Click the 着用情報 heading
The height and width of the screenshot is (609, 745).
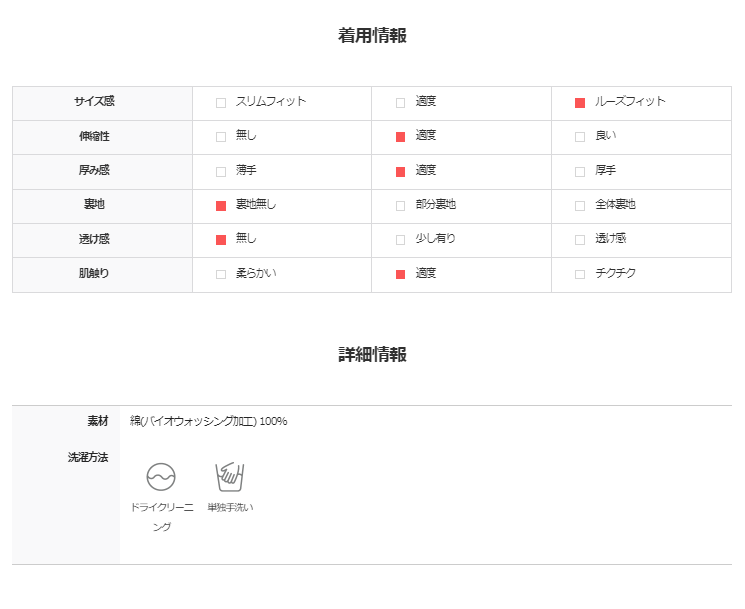(372, 36)
